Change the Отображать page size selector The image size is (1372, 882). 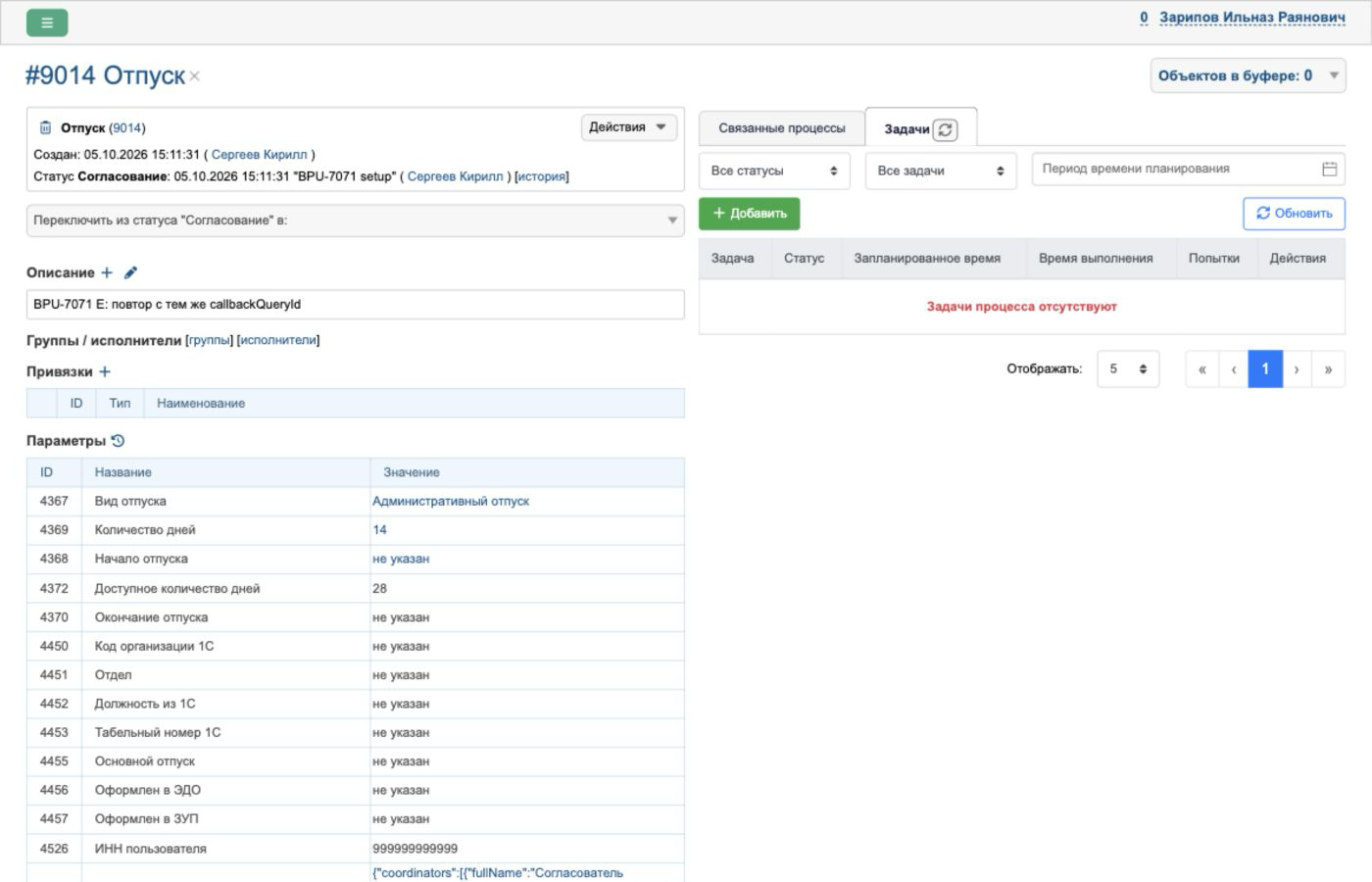(x=1128, y=369)
